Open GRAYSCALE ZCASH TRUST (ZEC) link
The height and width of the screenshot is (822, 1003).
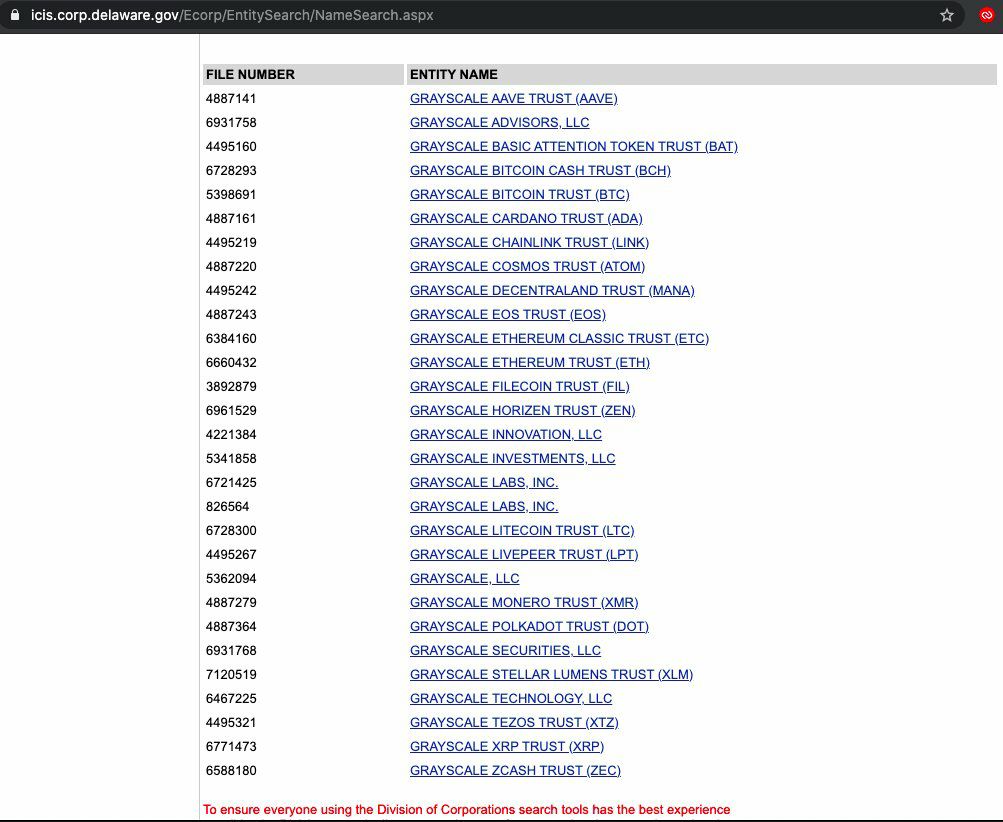tap(516, 770)
